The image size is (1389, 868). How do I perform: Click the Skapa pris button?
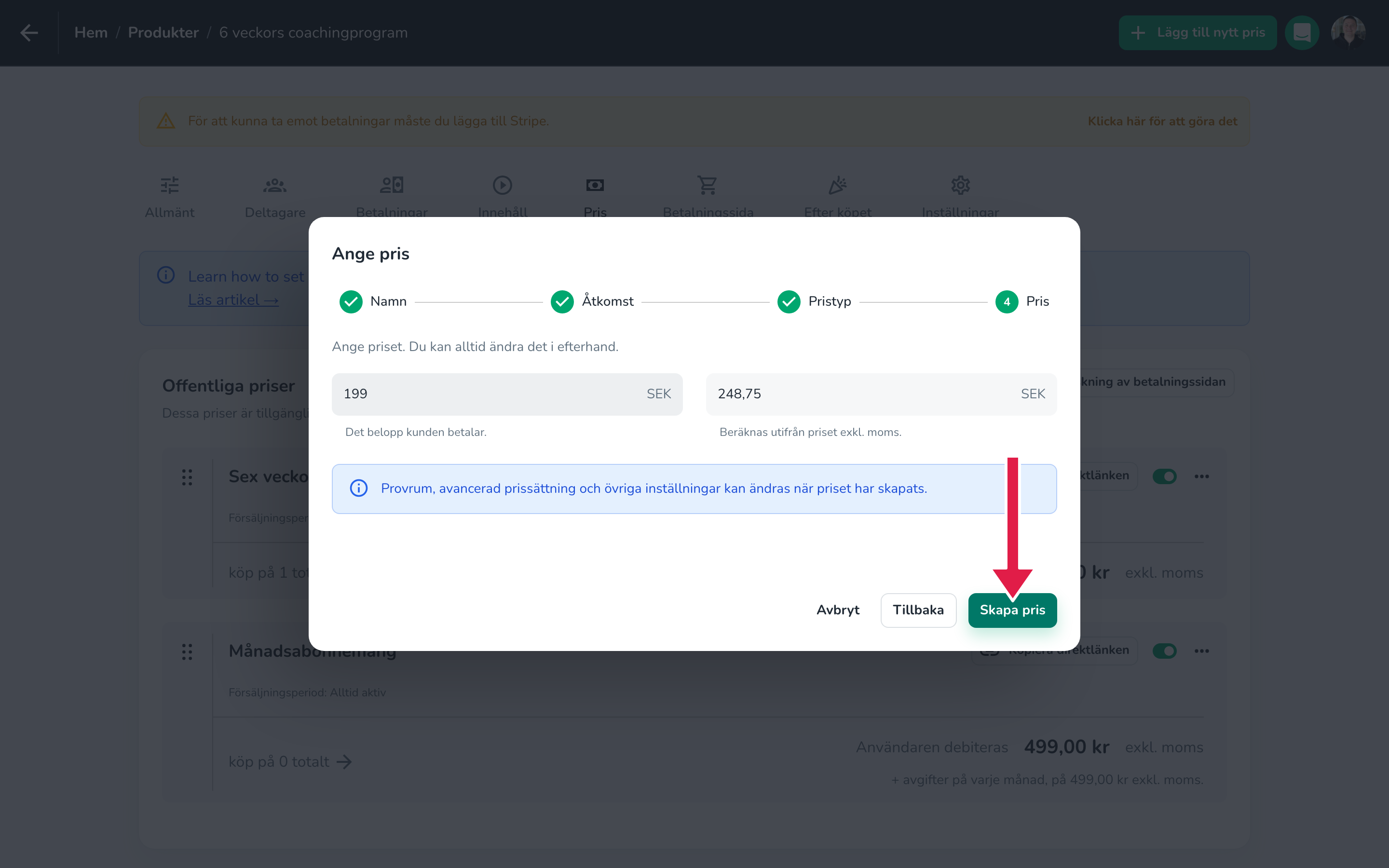[x=1012, y=610]
